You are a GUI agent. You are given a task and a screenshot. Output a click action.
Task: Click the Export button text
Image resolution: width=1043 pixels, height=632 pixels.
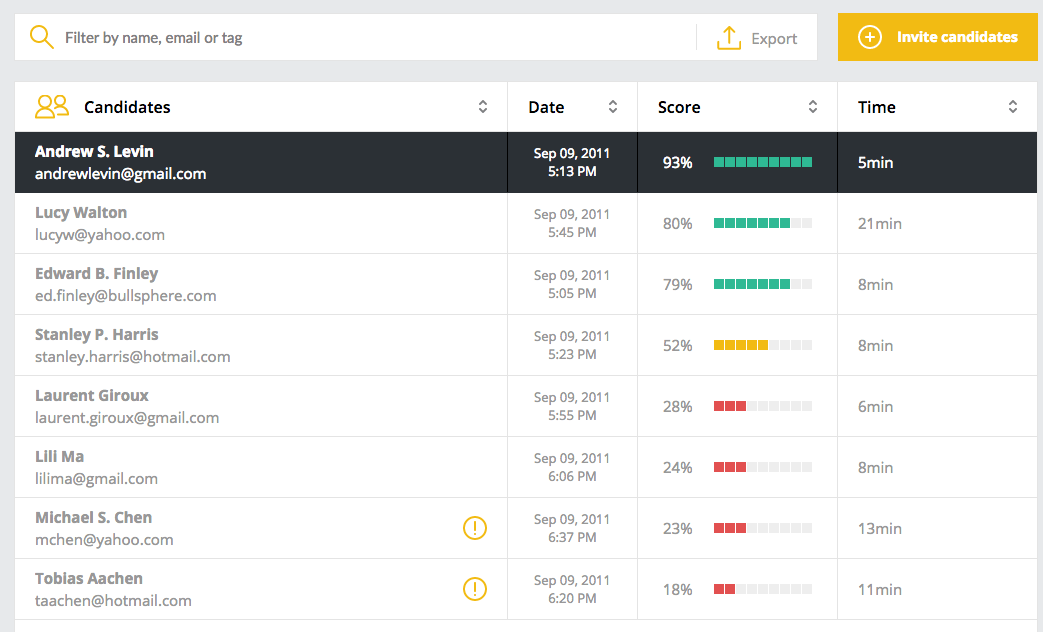click(774, 39)
